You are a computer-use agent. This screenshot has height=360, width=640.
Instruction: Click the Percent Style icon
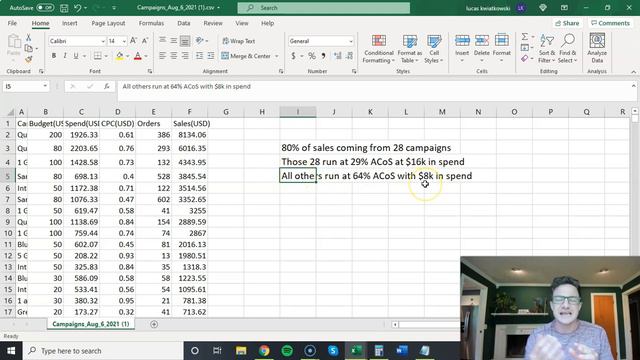(312, 56)
